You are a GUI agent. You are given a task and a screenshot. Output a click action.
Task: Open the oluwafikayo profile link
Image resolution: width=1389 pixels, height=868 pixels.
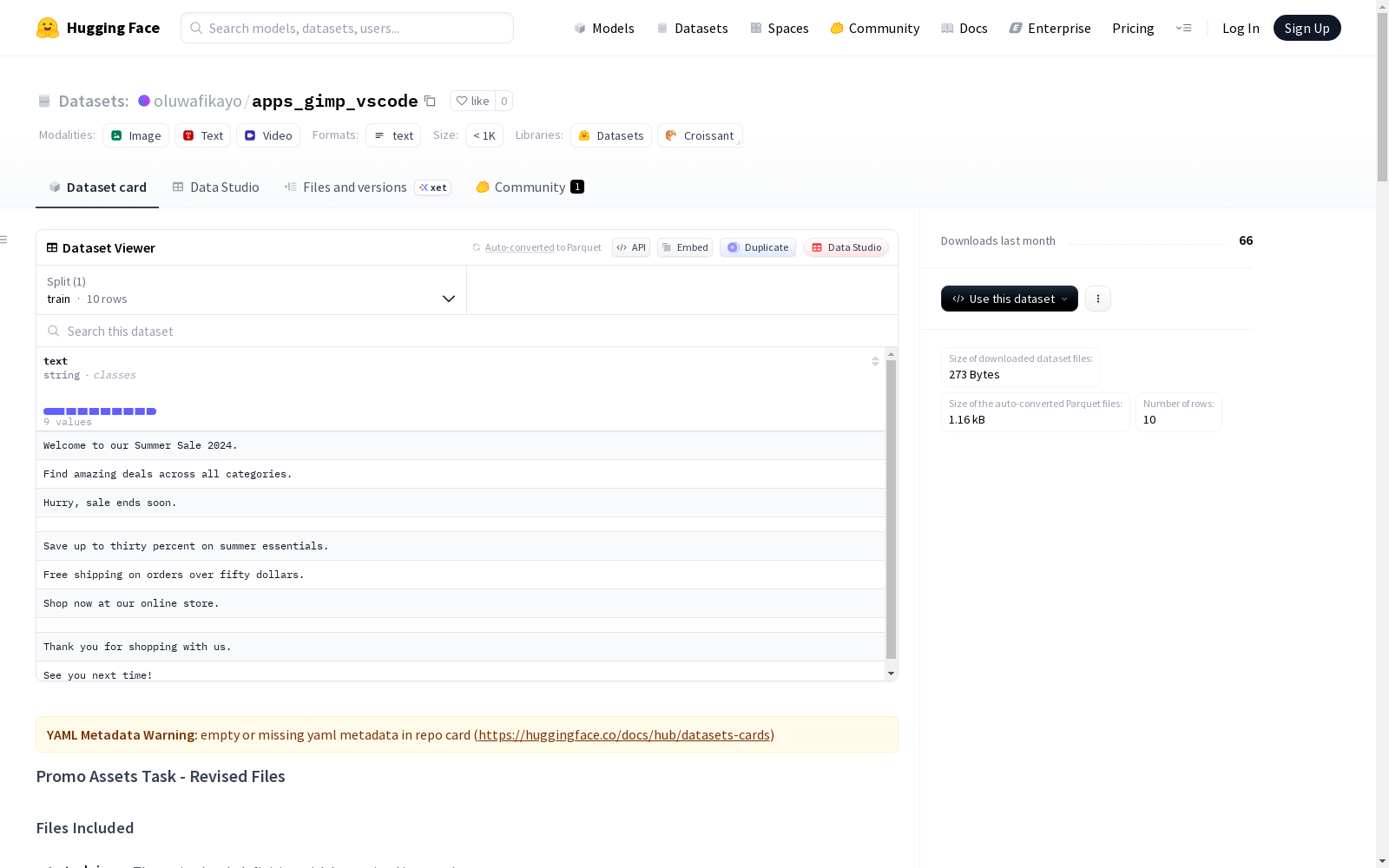pyautogui.click(x=198, y=101)
